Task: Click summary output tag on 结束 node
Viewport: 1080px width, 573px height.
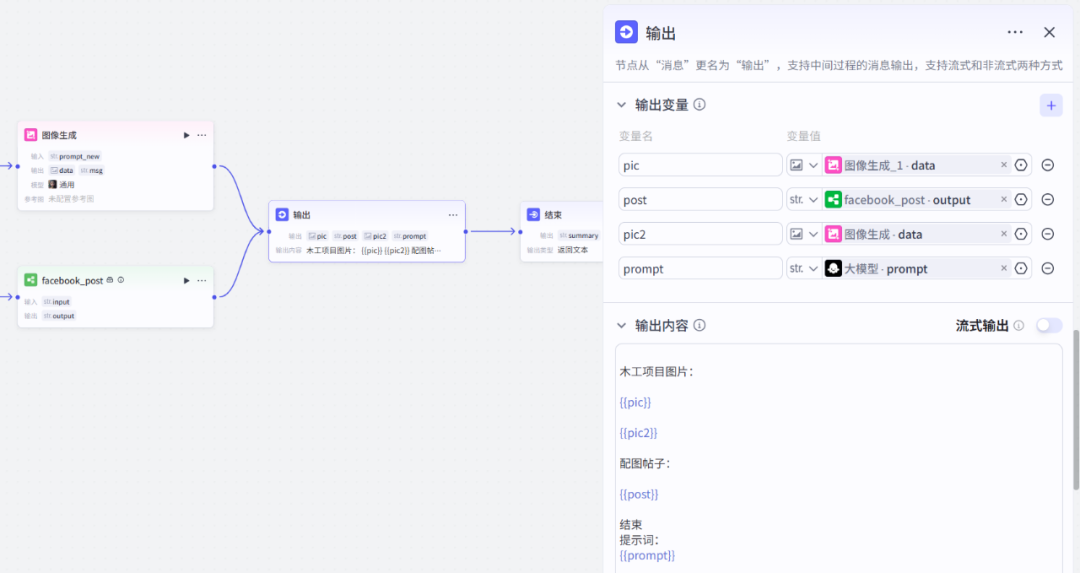Action: coord(579,236)
